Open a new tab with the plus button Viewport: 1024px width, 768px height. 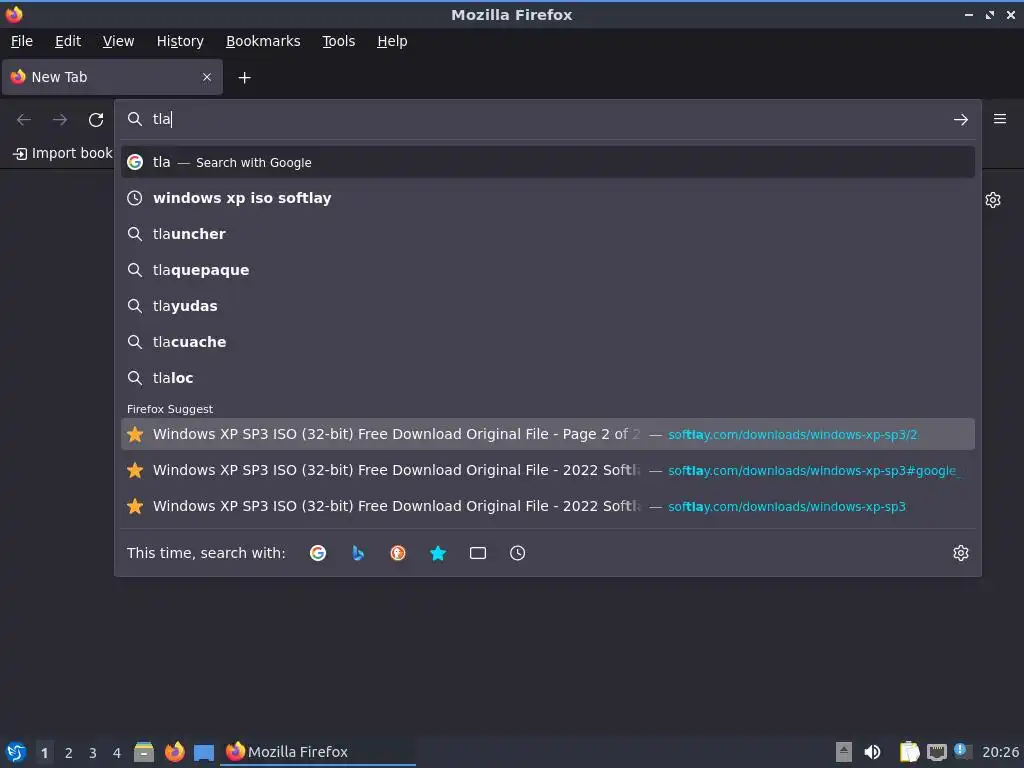pos(244,78)
